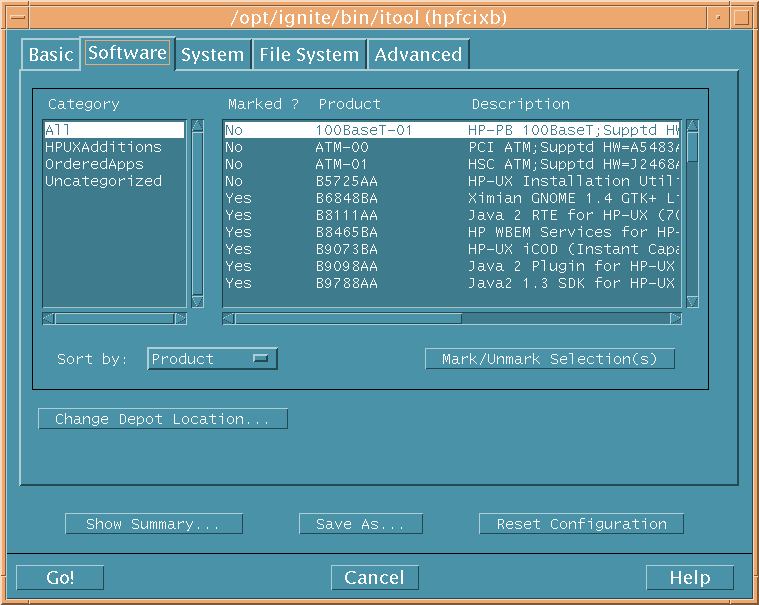
Task: Click the product list scroll-right arrow
Action: click(676, 319)
